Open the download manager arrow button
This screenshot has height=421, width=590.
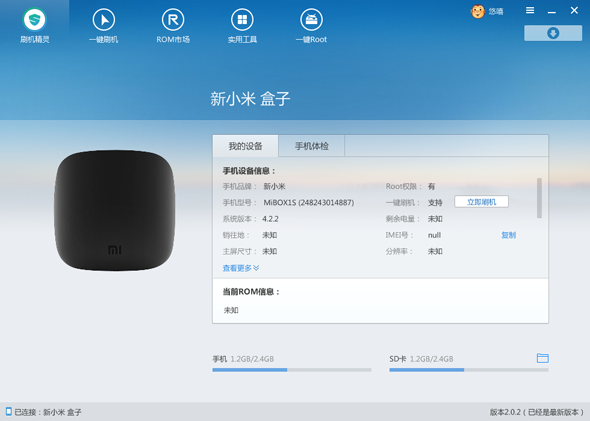[553, 33]
